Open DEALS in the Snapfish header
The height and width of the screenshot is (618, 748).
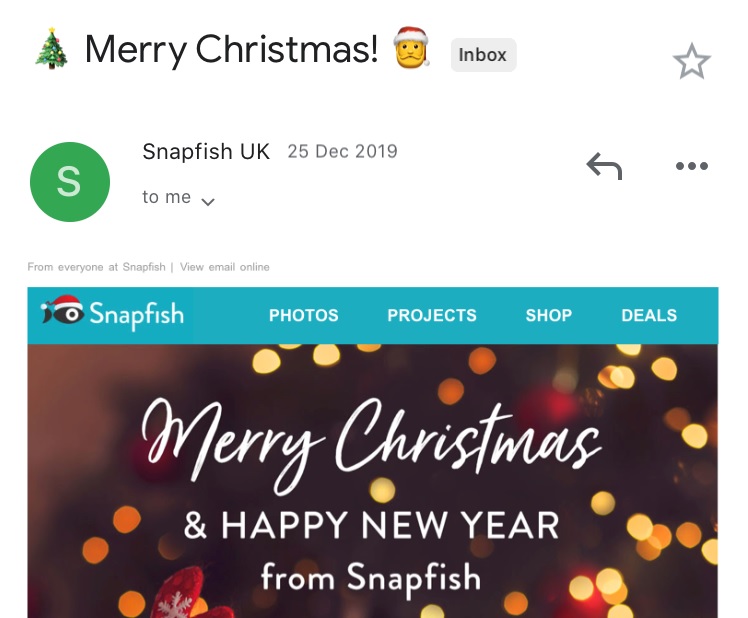(649, 315)
